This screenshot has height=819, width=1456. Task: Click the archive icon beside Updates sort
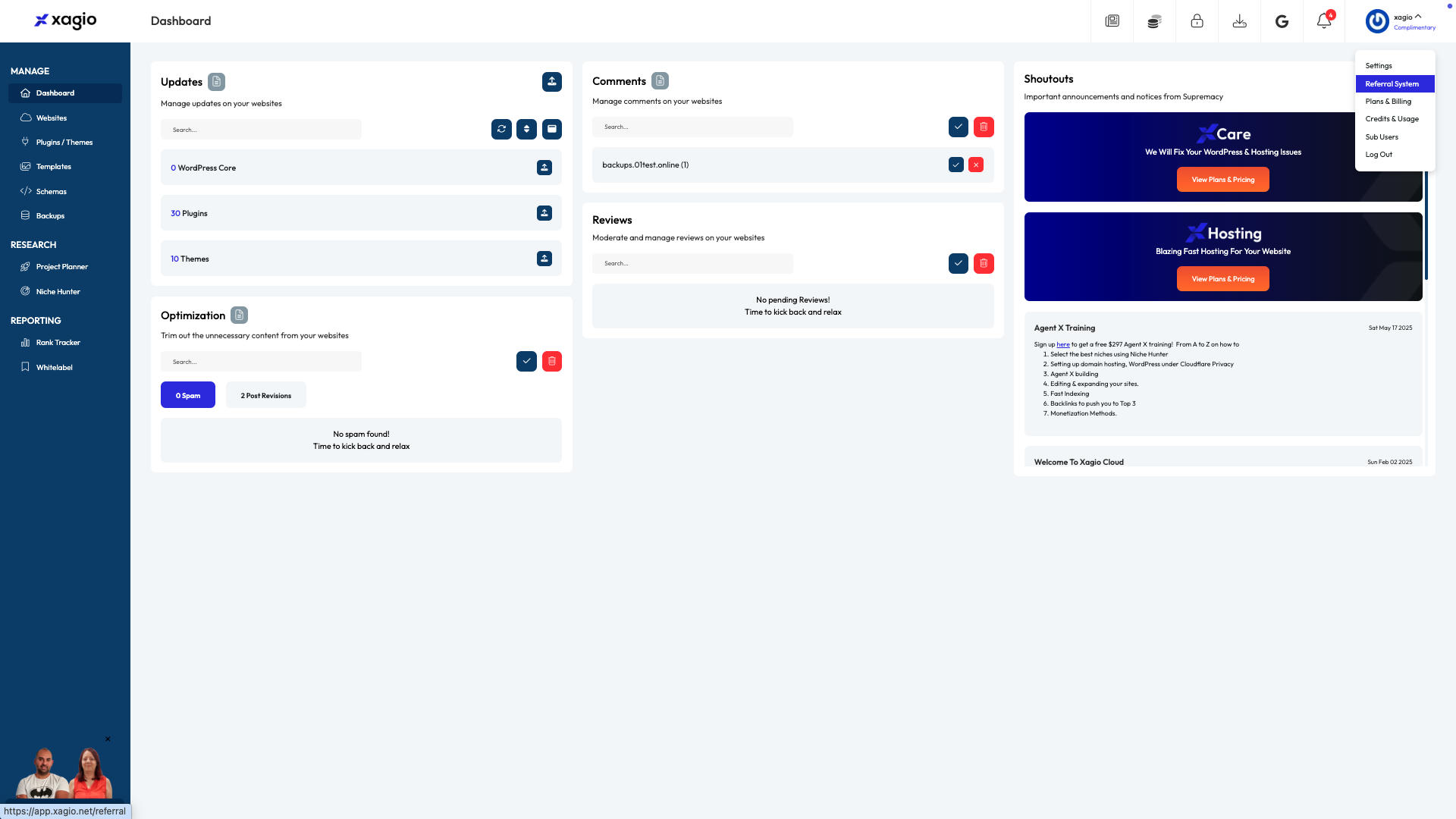(552, 130)
